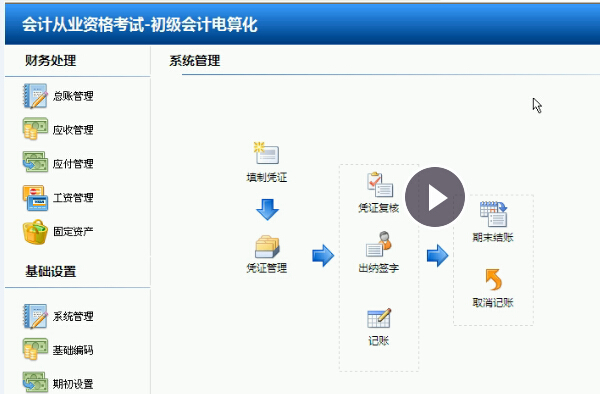Open 固定资产 basket icon
600x394 pixels.
point(35,232)
